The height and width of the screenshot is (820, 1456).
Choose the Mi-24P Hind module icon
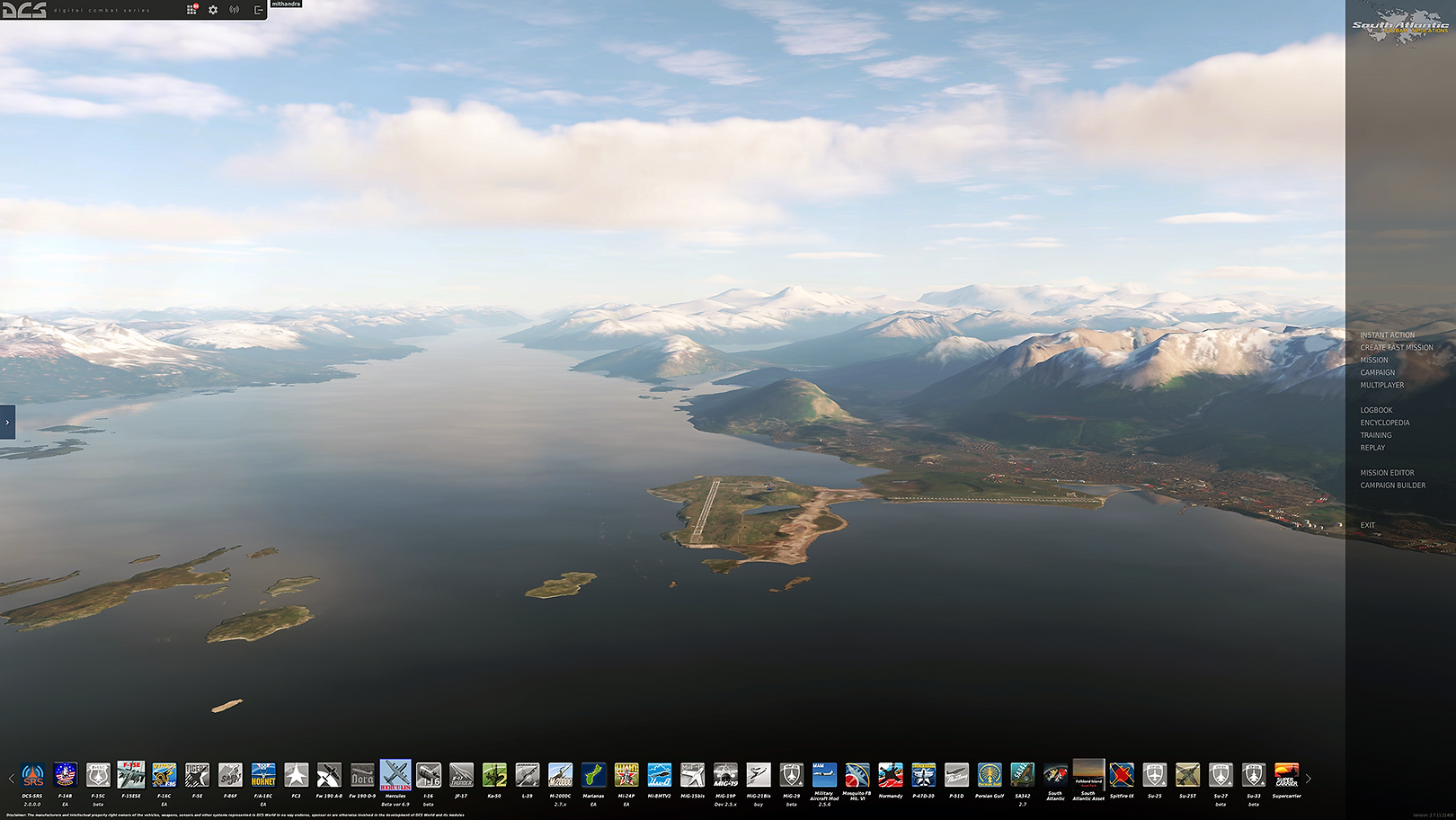626,775
